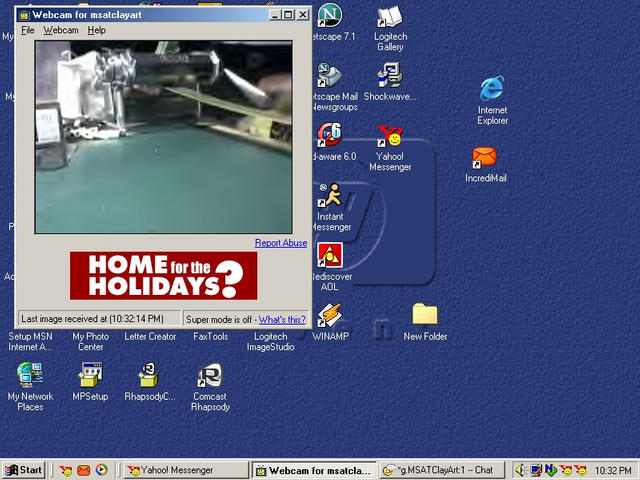
Task: Launch Windows Media Player from quick launch
Action: (102, 470)
